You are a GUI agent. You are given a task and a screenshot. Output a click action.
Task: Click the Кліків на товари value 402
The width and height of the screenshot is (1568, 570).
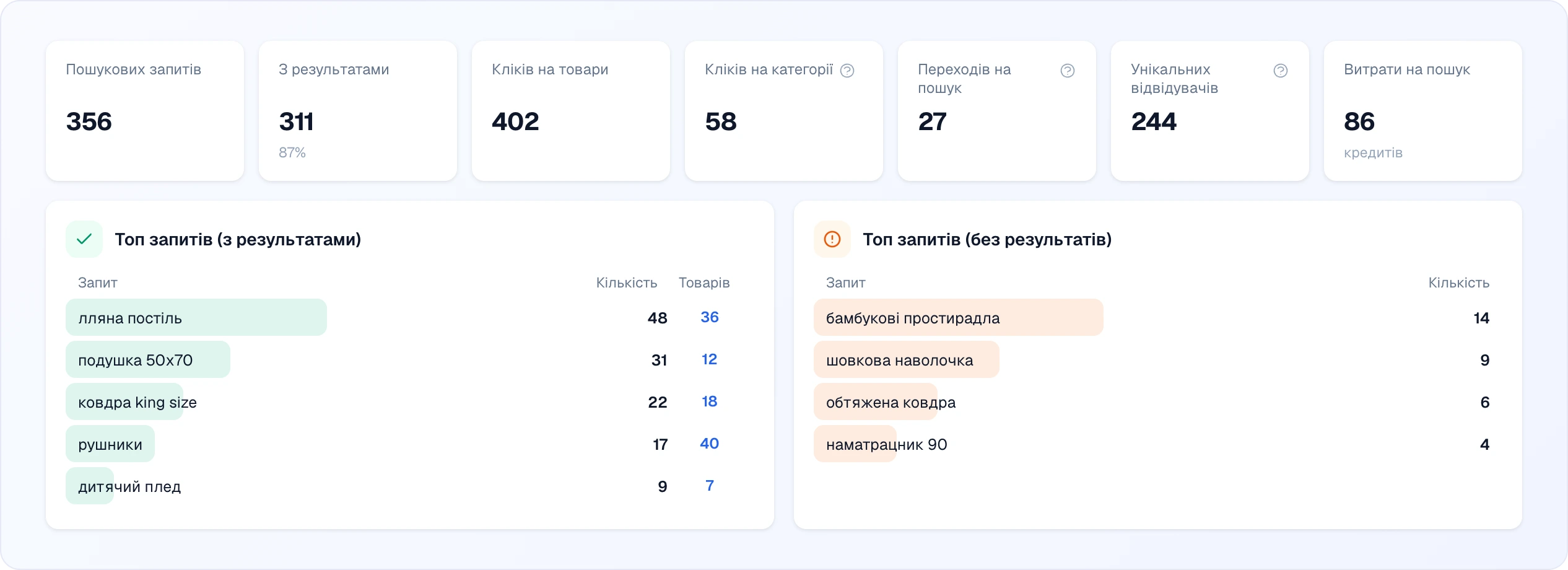point(515,121)
